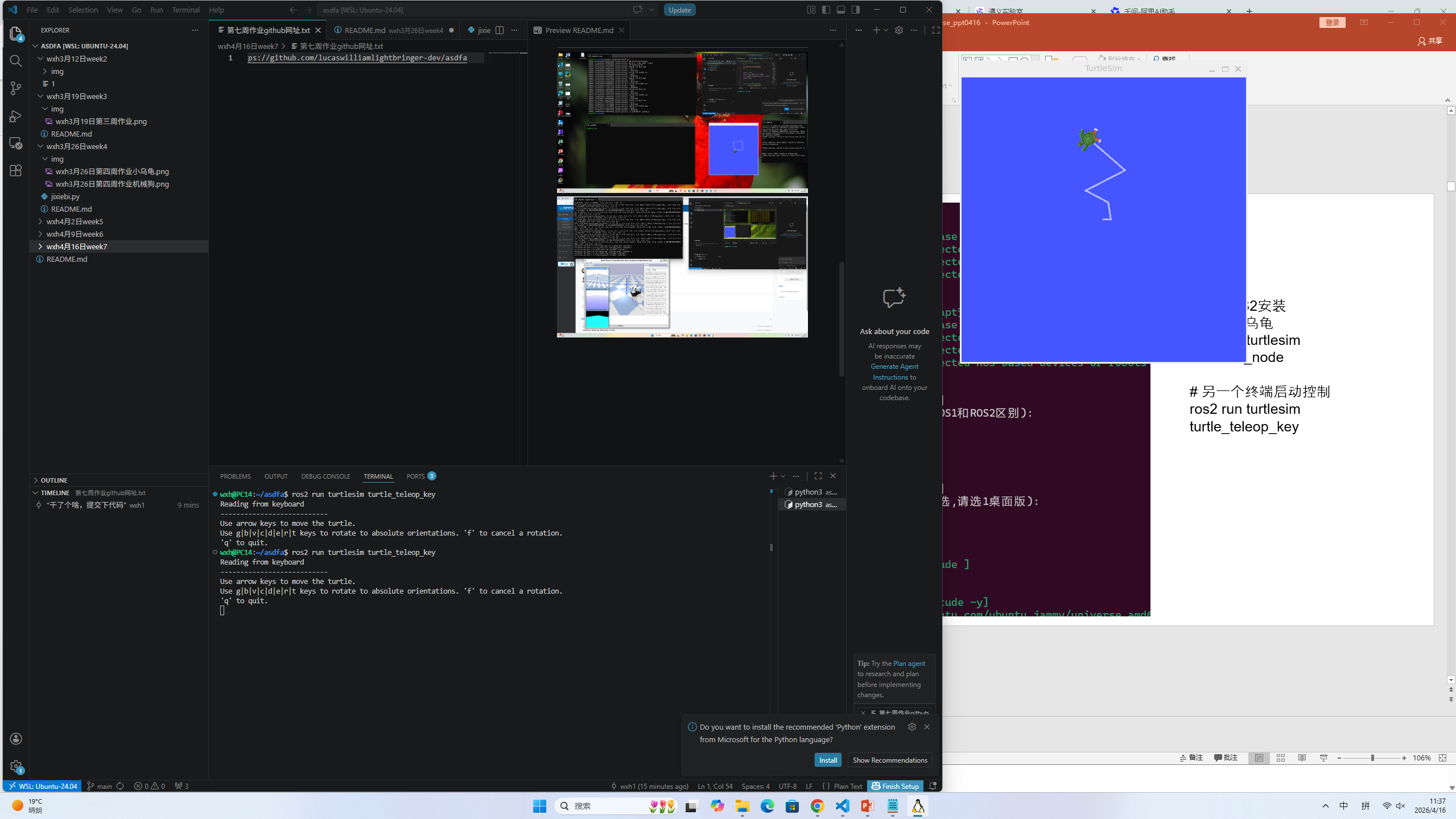Go back with the navigation arrow
Viewport: 1456px width, 819px height.
coord(293,10)
